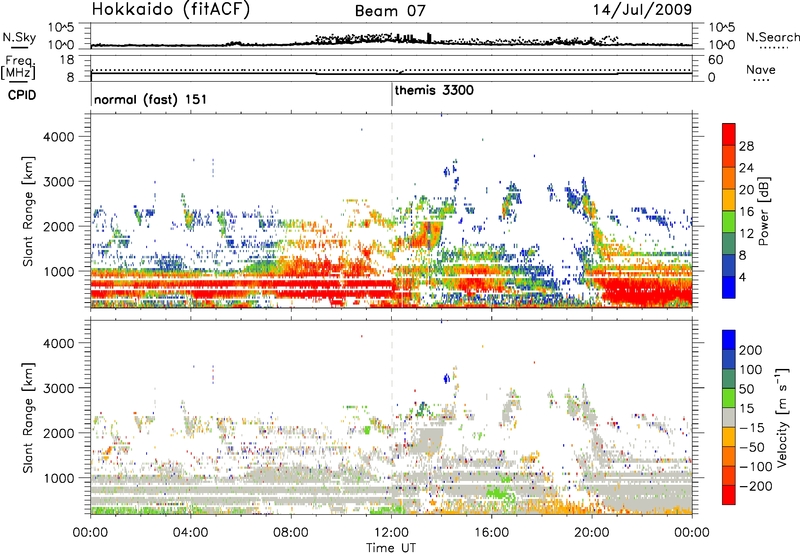This screenshot has height=554, width=800.
Task: Click the 3000 km tick on power panel
Action: tap(59, 182)
